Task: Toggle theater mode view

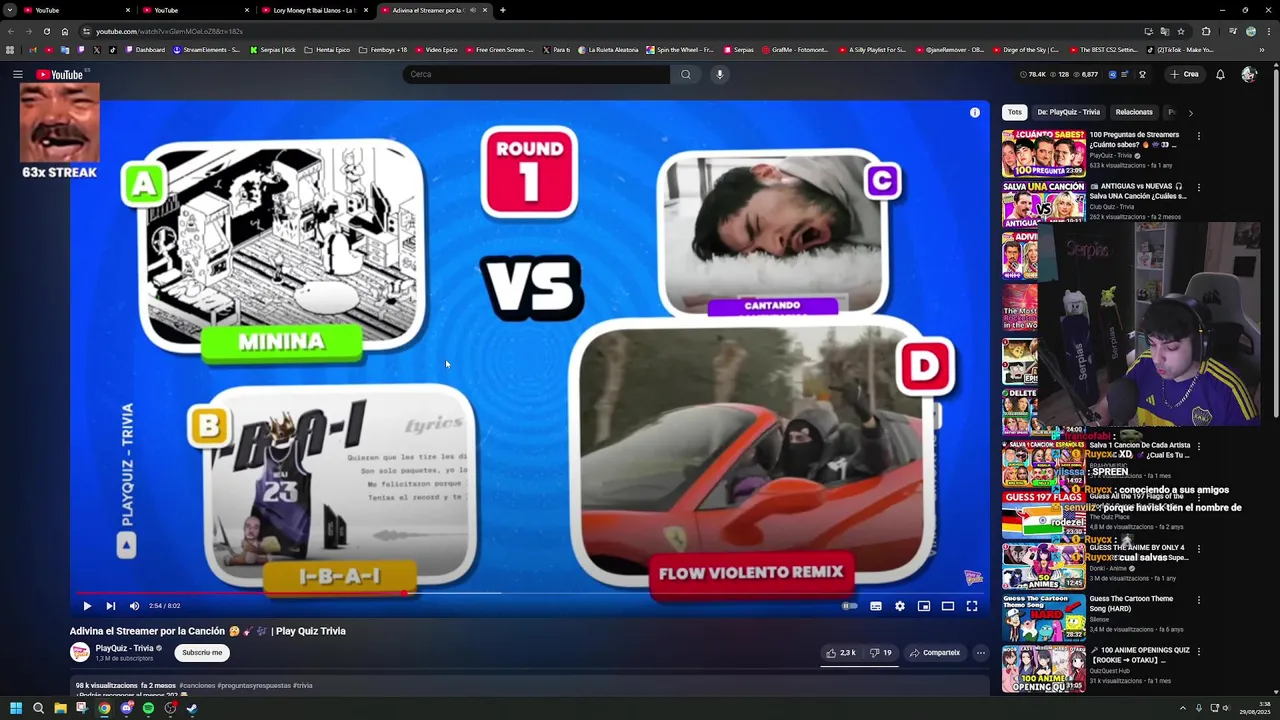Action: 948,606
